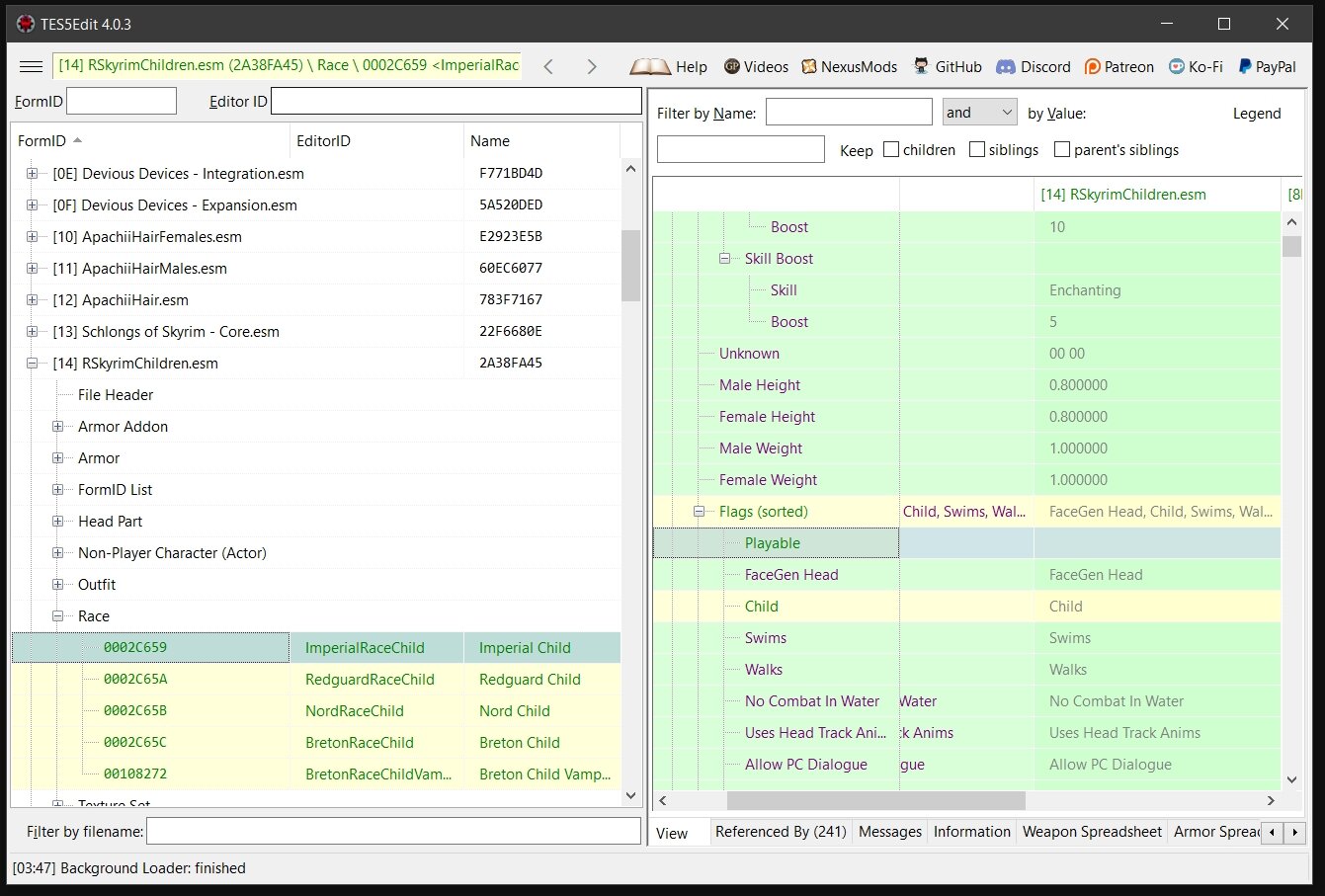
Task: Select the File Header item
Action: [x=116, y=394]
